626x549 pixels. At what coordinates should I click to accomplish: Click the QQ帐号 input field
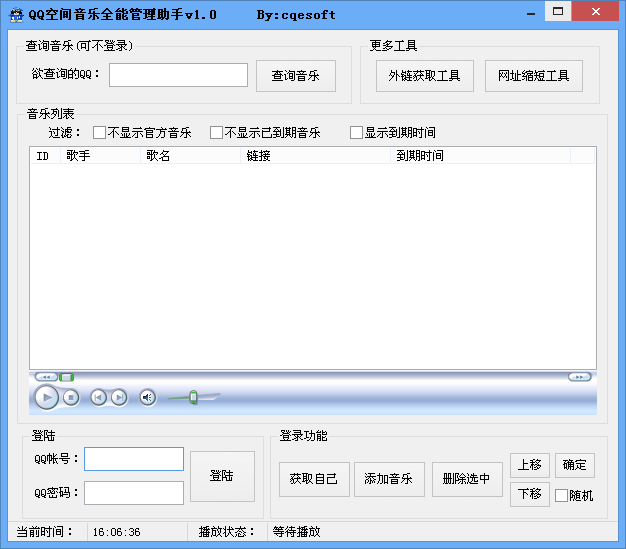pyautogui.click(x=134, y=459)
